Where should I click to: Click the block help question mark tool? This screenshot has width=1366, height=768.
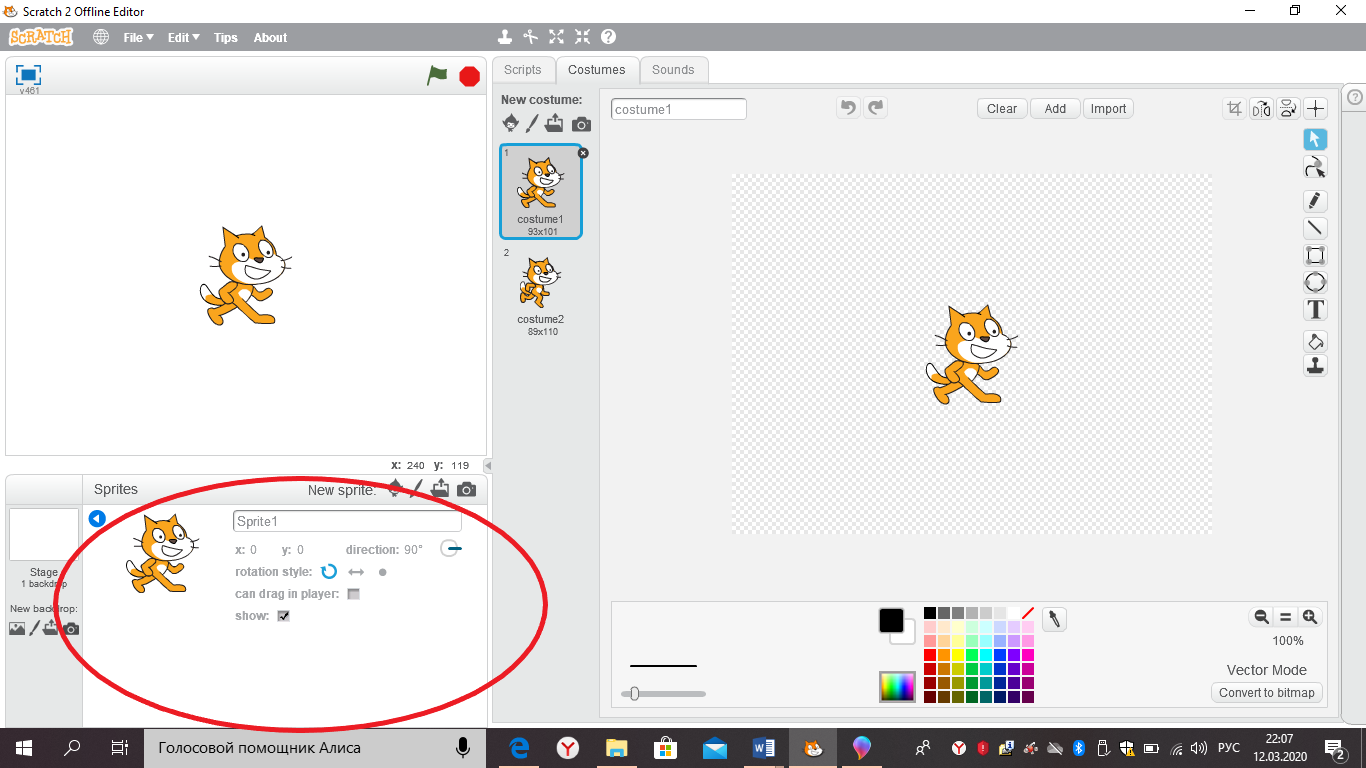click(608, 37)
